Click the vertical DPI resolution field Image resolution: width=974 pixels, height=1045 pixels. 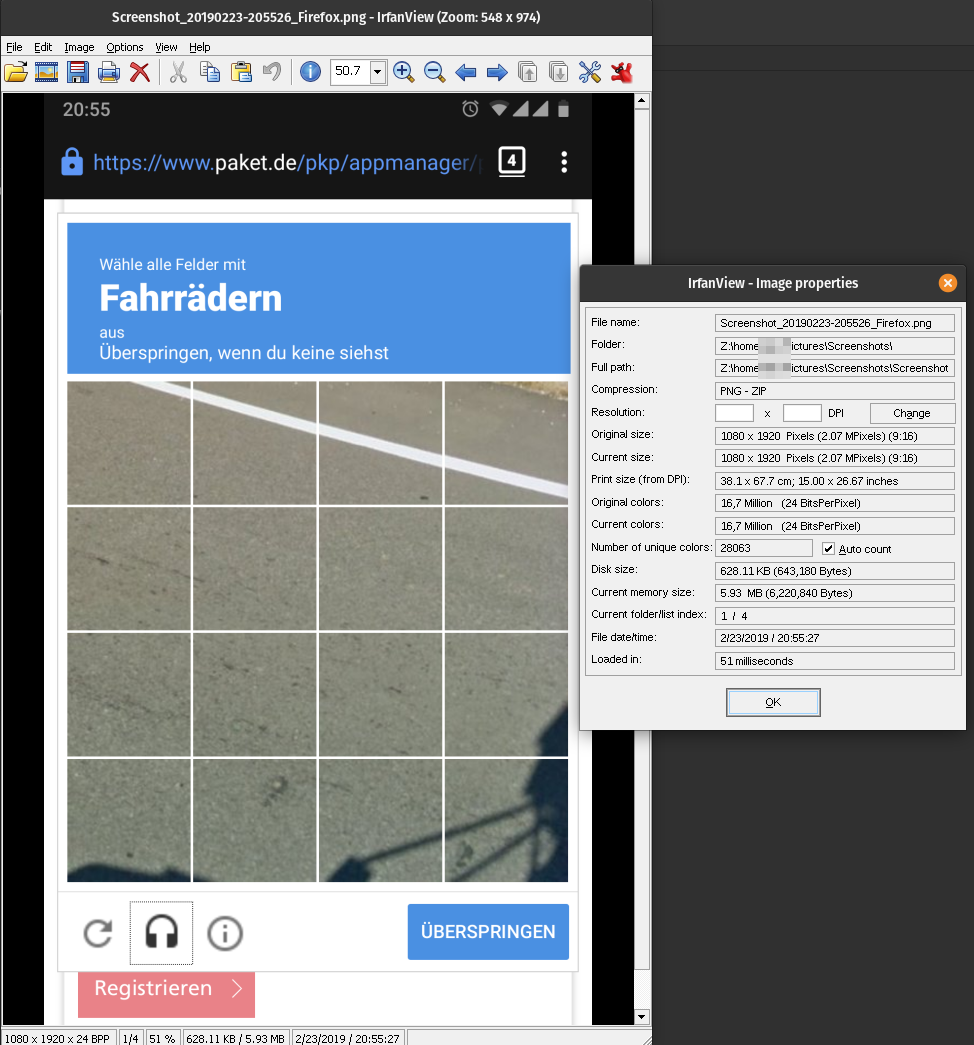point(802,413)
